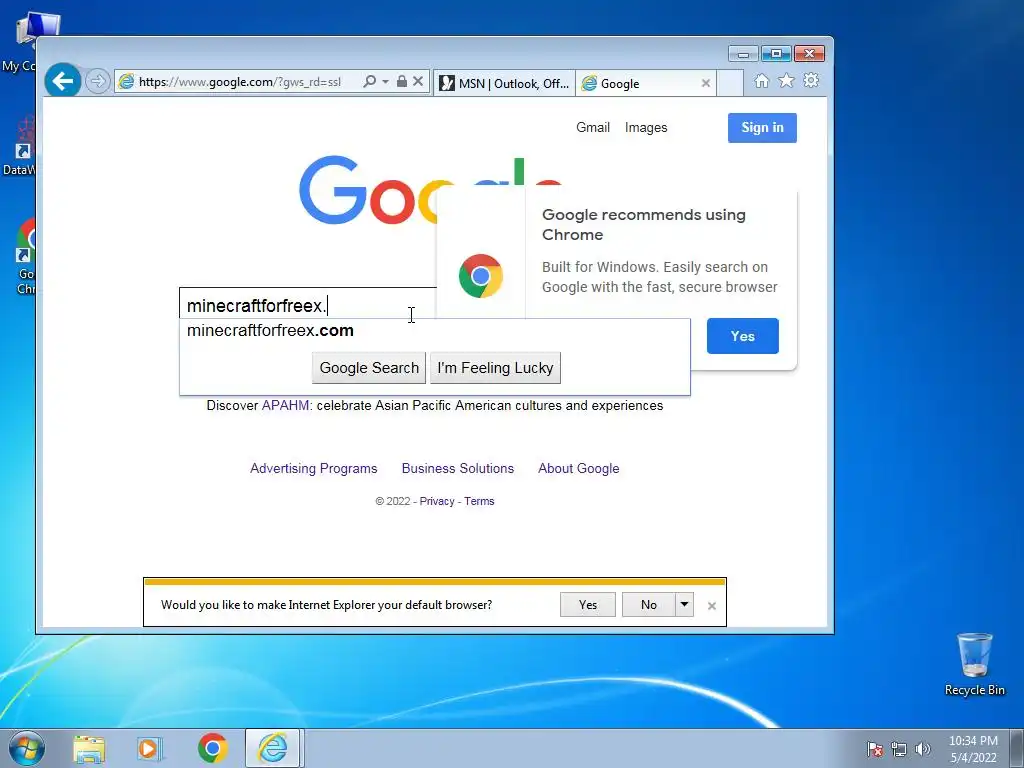Click I'm Feeling Lucky button
1024x768 pixels.
point(495,368)
